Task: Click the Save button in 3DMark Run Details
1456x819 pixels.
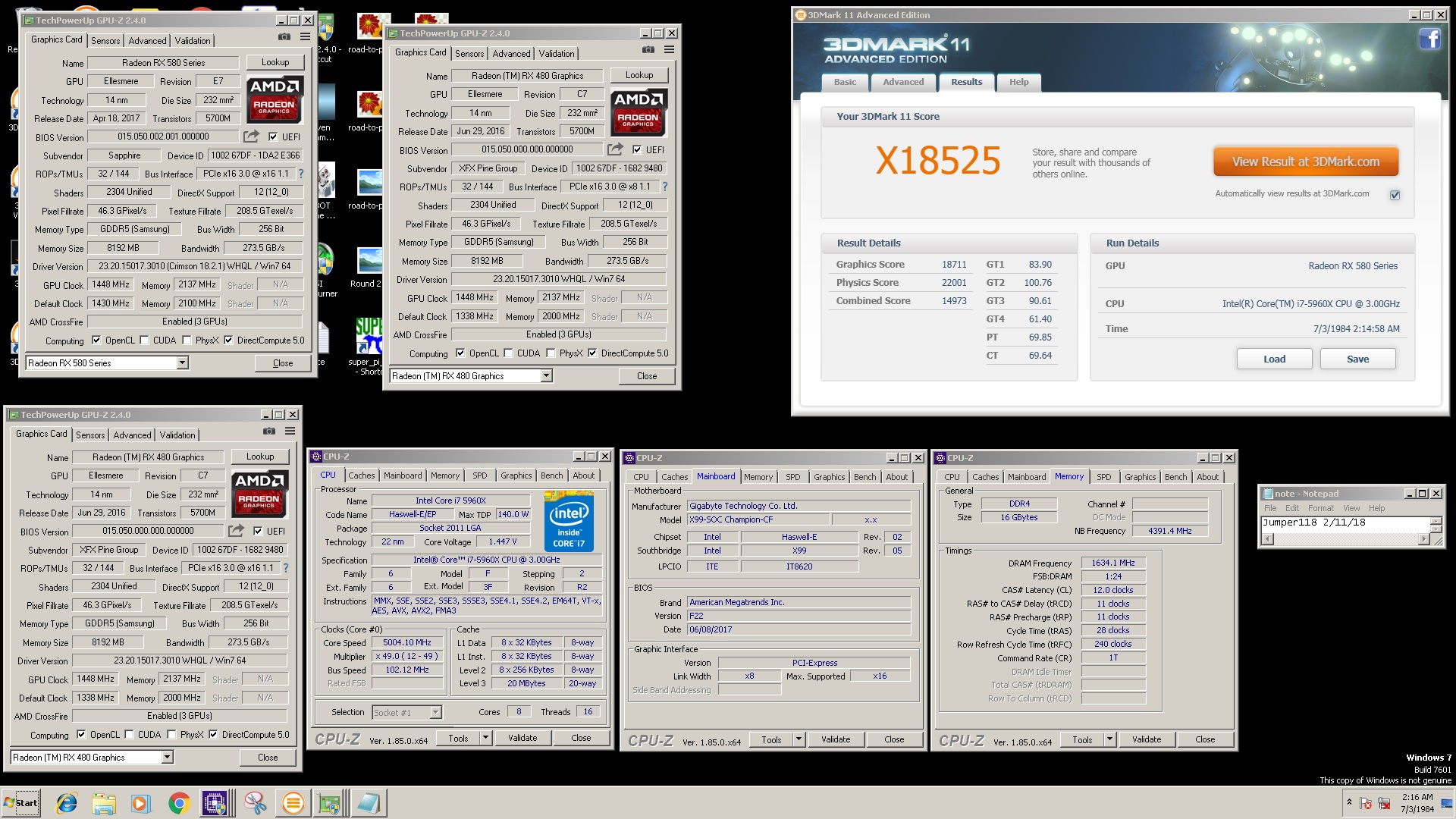Action: click(1357, 359)
